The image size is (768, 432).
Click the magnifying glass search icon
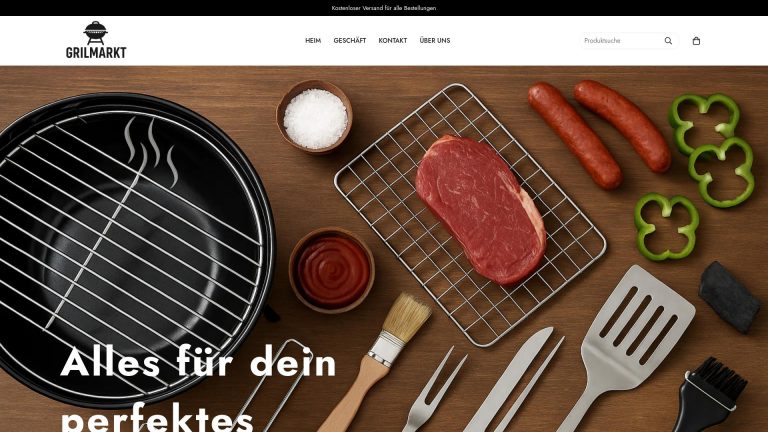(x=668, y=41)
